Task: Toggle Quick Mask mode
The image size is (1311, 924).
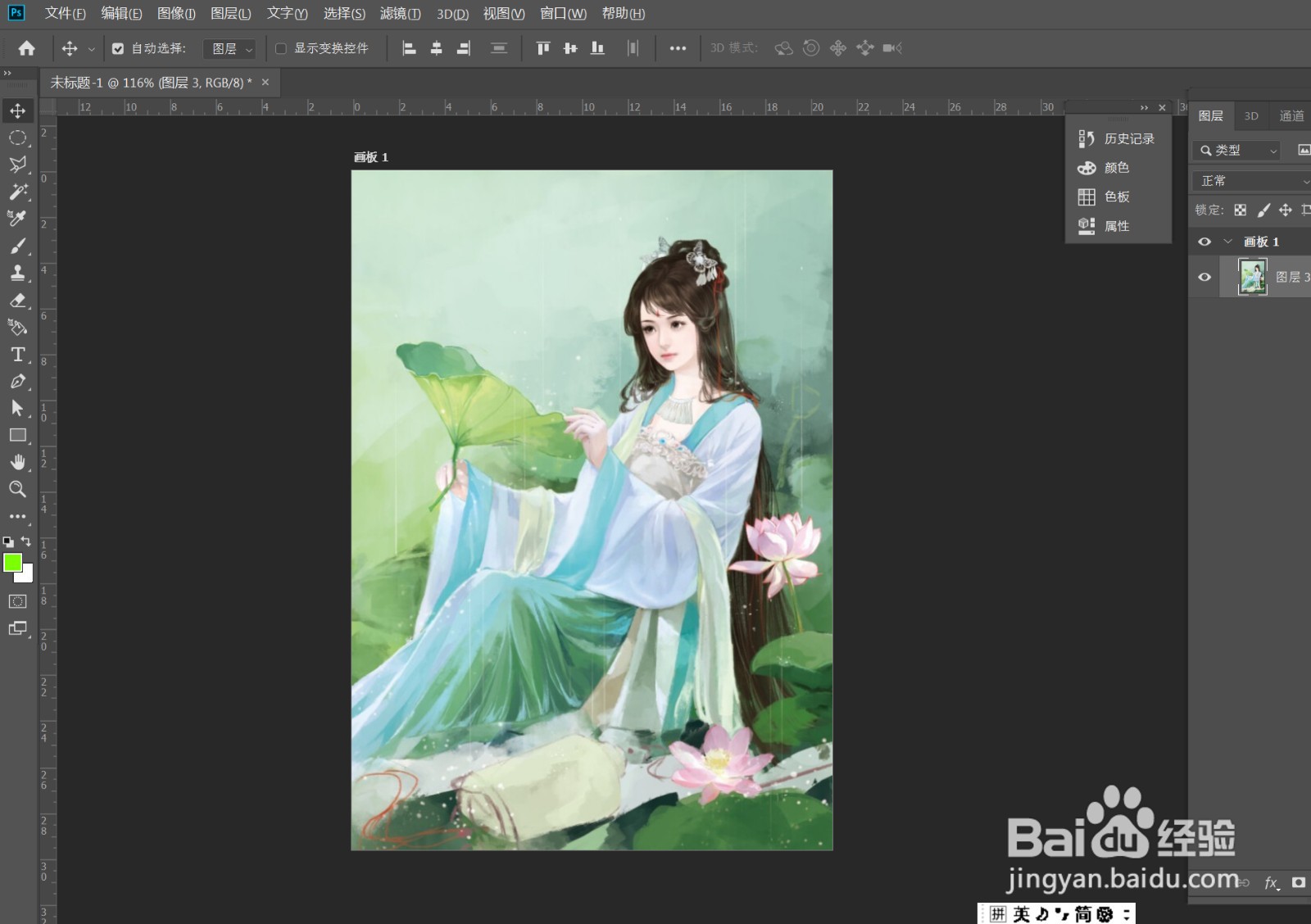Action: pos(17,601)
